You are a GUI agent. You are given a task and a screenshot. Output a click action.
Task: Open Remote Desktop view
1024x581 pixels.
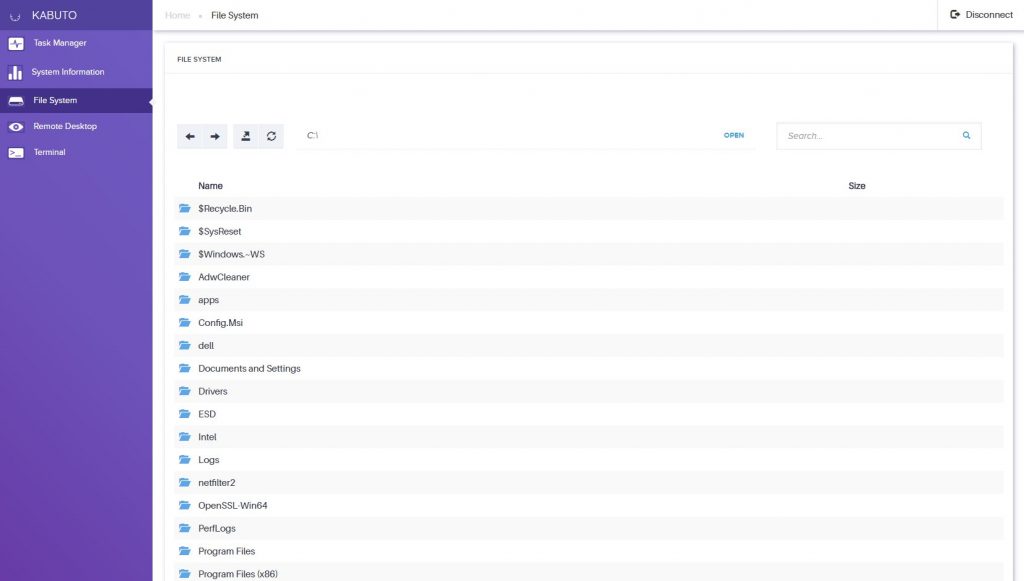(x=65, y=126)
